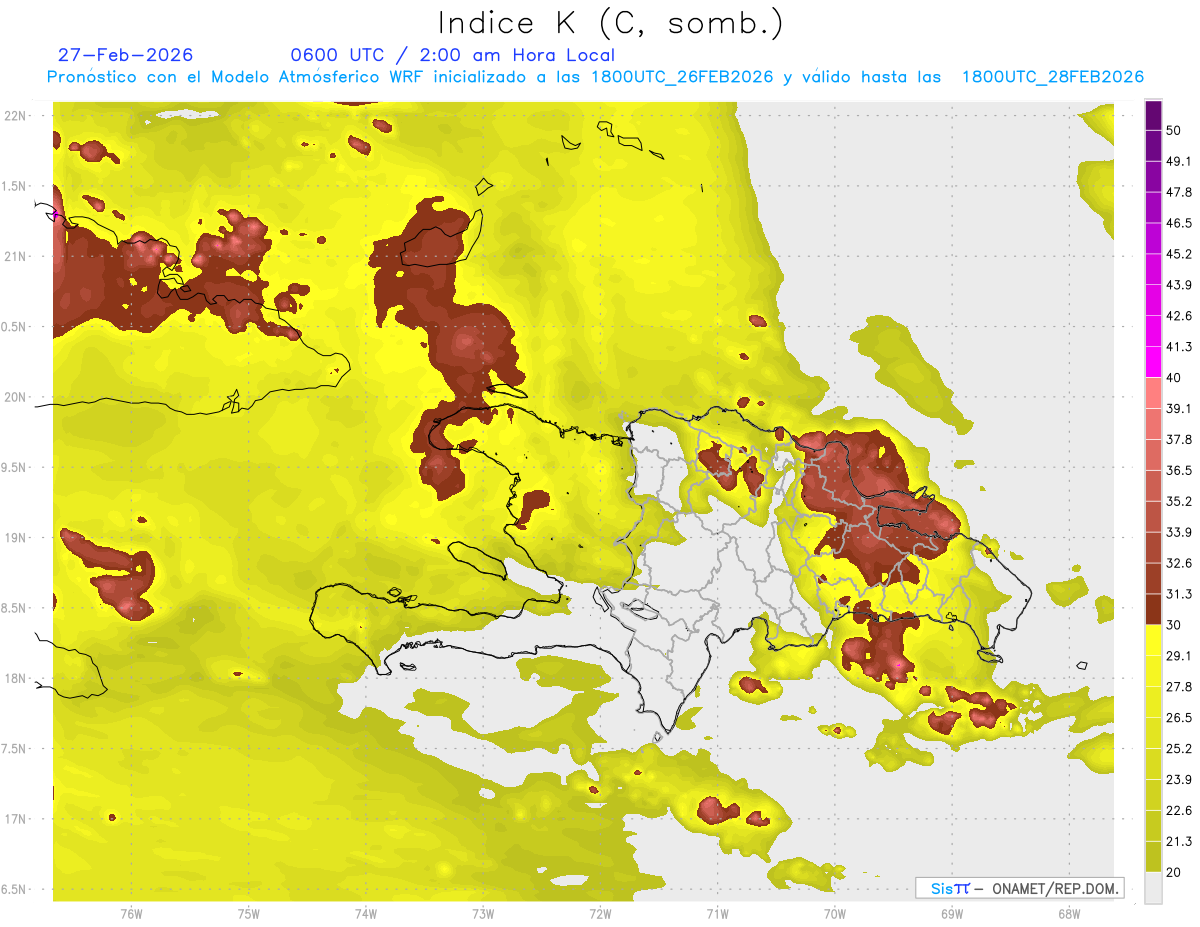This screenshot has height=927, width=1200.
Task: Select the "18N" latitude label
Action: [16, 678]
